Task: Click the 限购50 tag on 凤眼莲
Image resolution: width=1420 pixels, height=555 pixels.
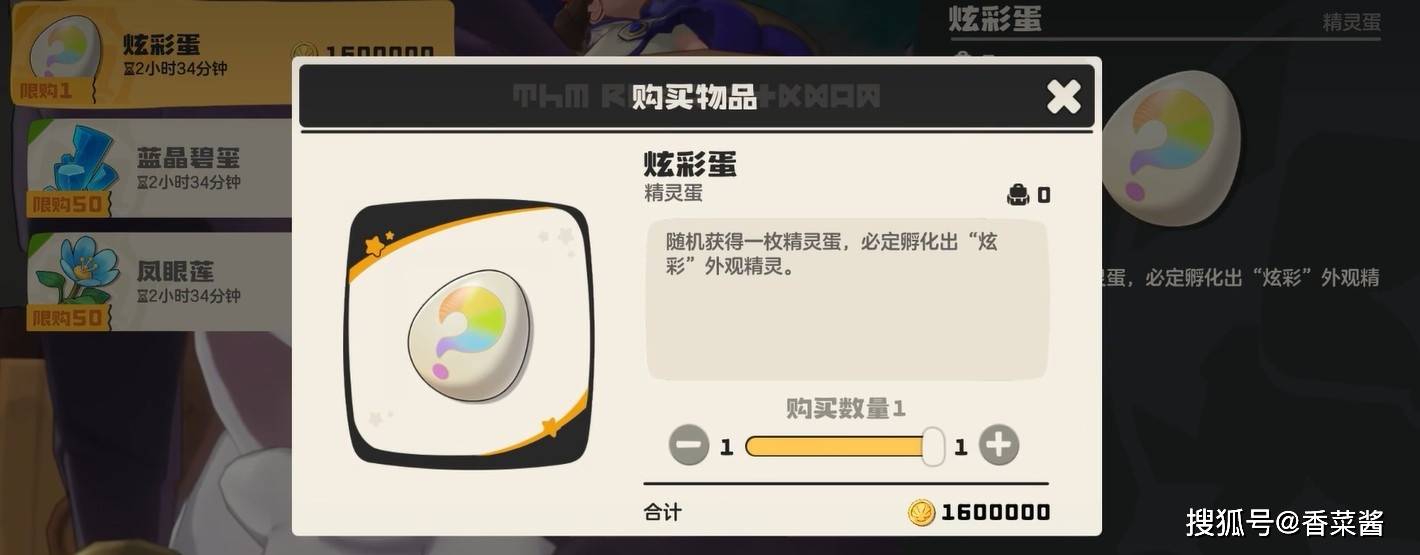Action: pyautogui.click(x=68, y=319)
